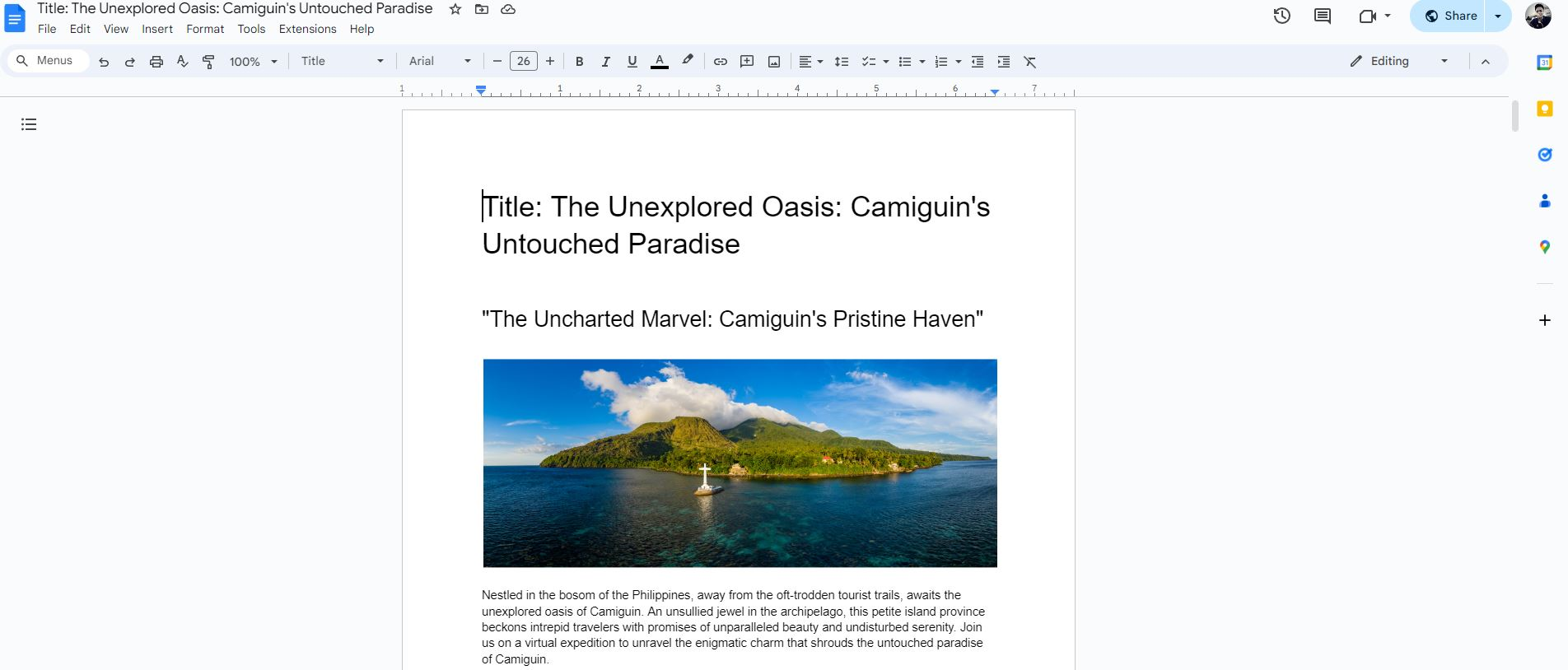Collapse the toolbar menus with the chevron
This screenshot has width=1568, height=670.
pos(1486,62)
